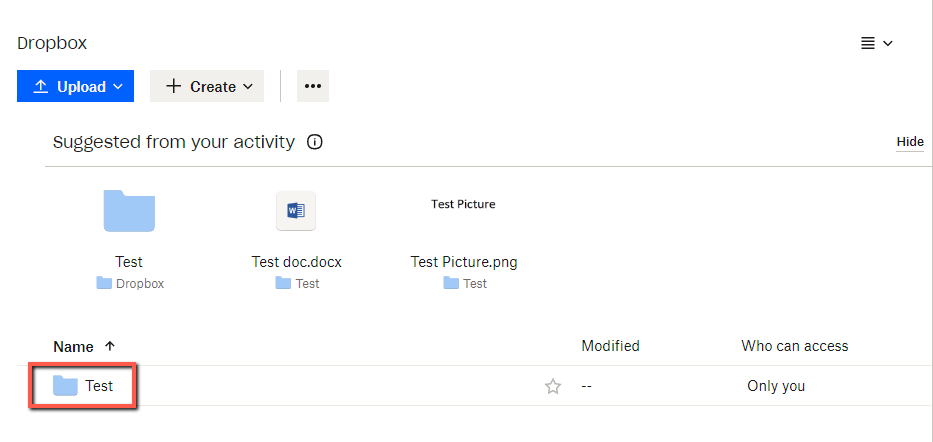This screenshot has height=442, width=933.
Task: Click the Only you access label
Action: click(776, 386)
